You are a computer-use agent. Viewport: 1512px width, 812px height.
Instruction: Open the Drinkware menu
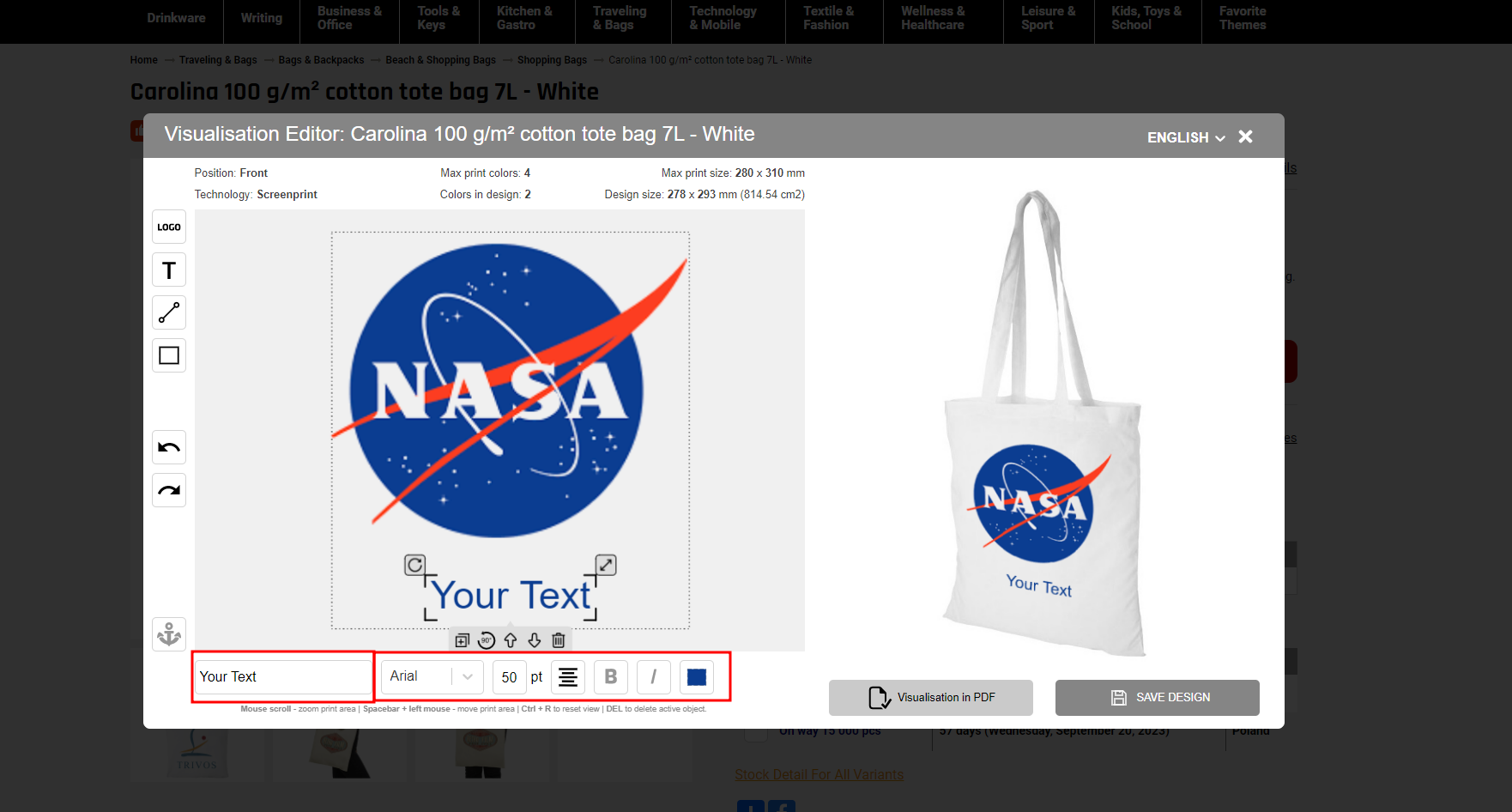[x=176, y=18]
